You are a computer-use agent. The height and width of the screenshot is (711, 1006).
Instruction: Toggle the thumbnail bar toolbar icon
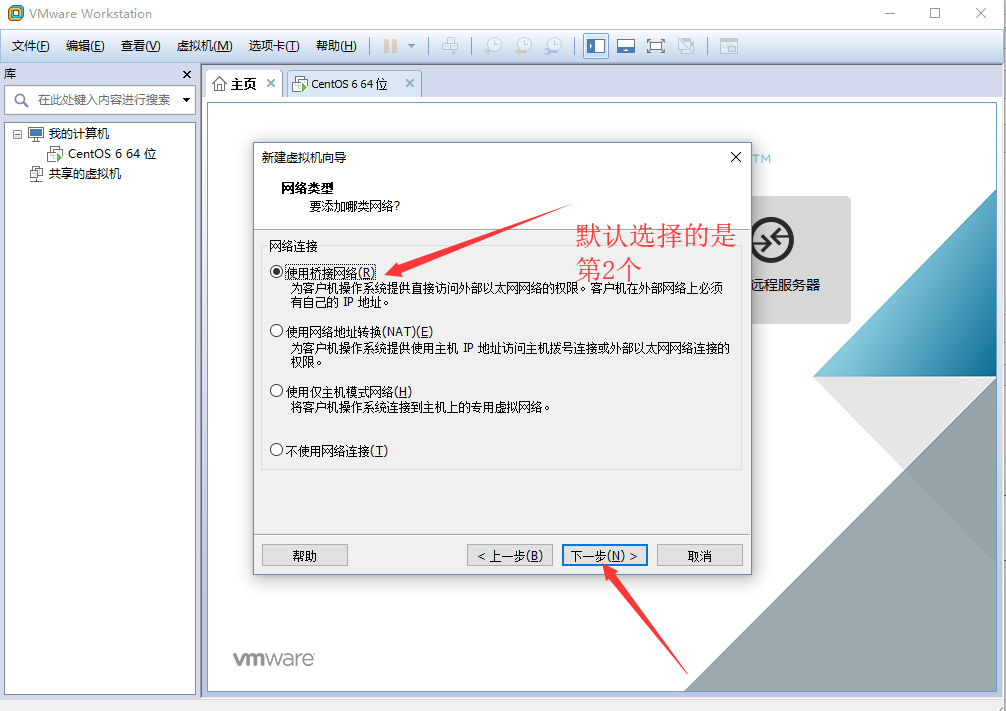click(626, 46)
